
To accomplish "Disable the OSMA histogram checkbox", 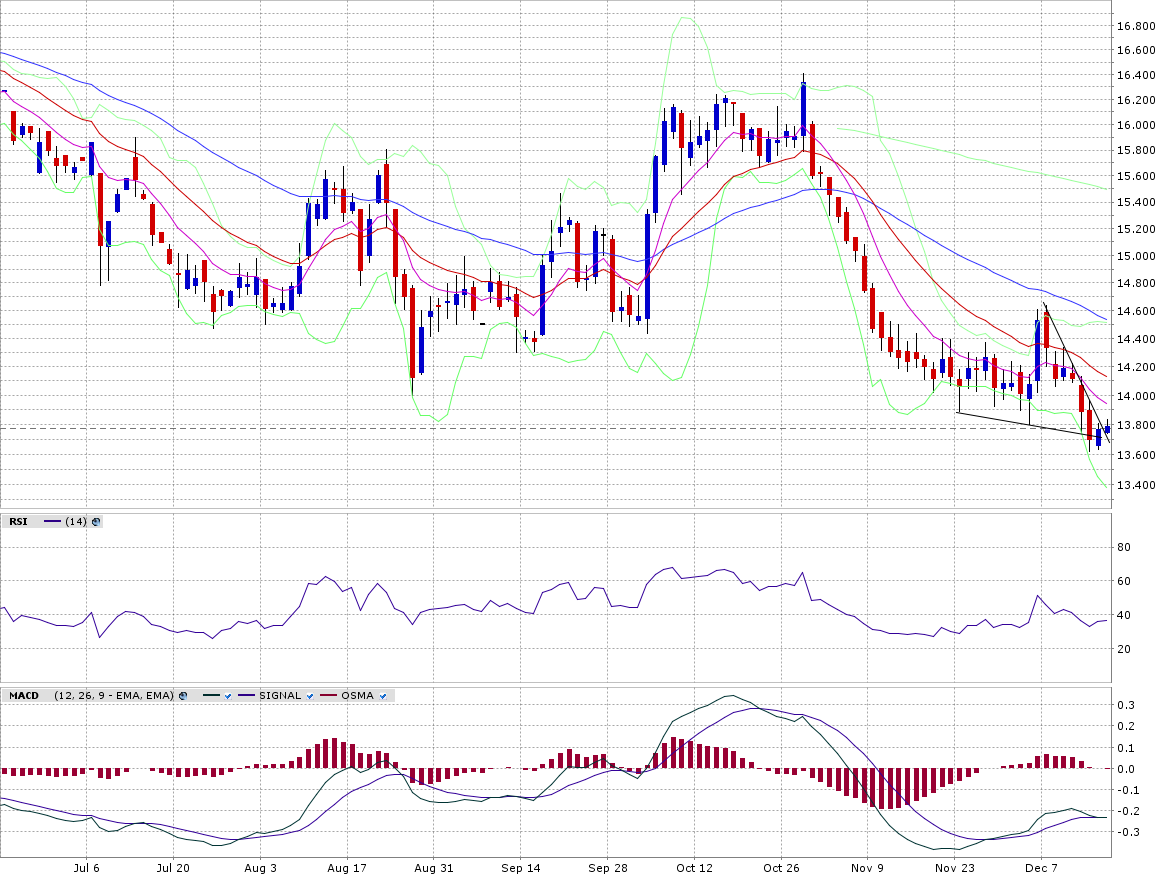I will click(x=382, y=695).
